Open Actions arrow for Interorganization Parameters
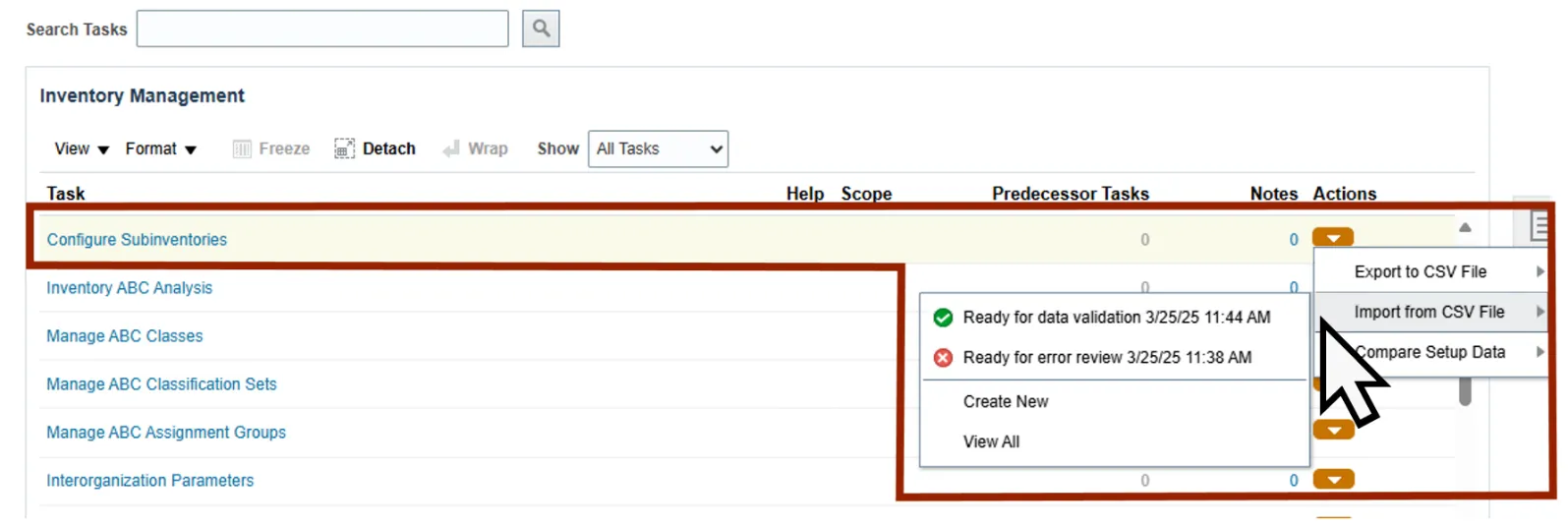This screenshot has width=1568, height=528. pos(1334,480)
